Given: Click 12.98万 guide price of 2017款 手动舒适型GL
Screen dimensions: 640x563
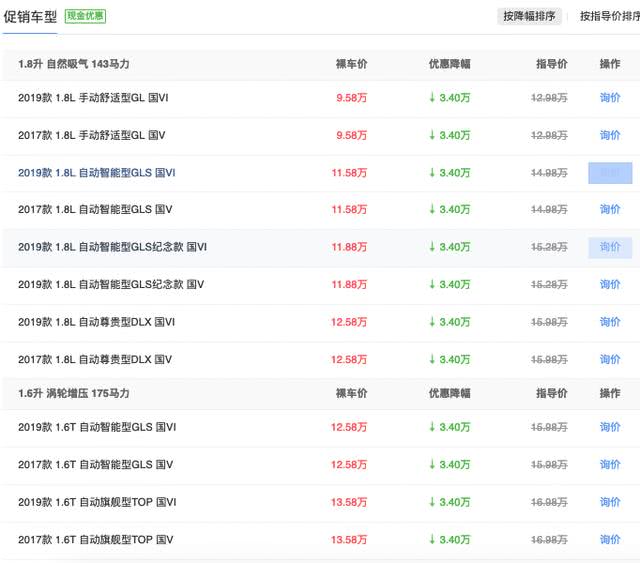Looking at the screenshot, I should (549, 136).
